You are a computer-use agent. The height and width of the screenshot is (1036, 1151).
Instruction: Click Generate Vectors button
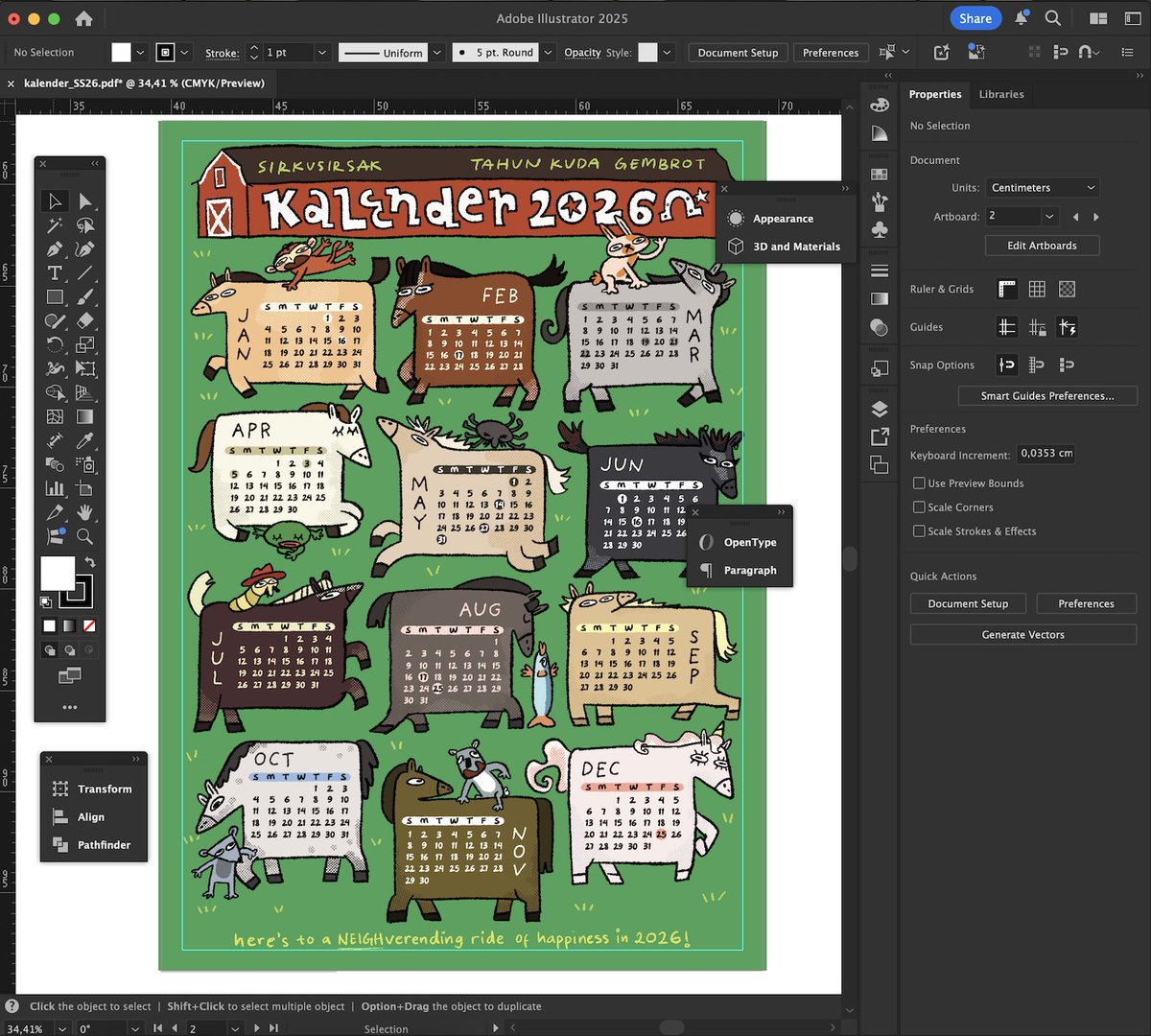tap(1022, 635)
